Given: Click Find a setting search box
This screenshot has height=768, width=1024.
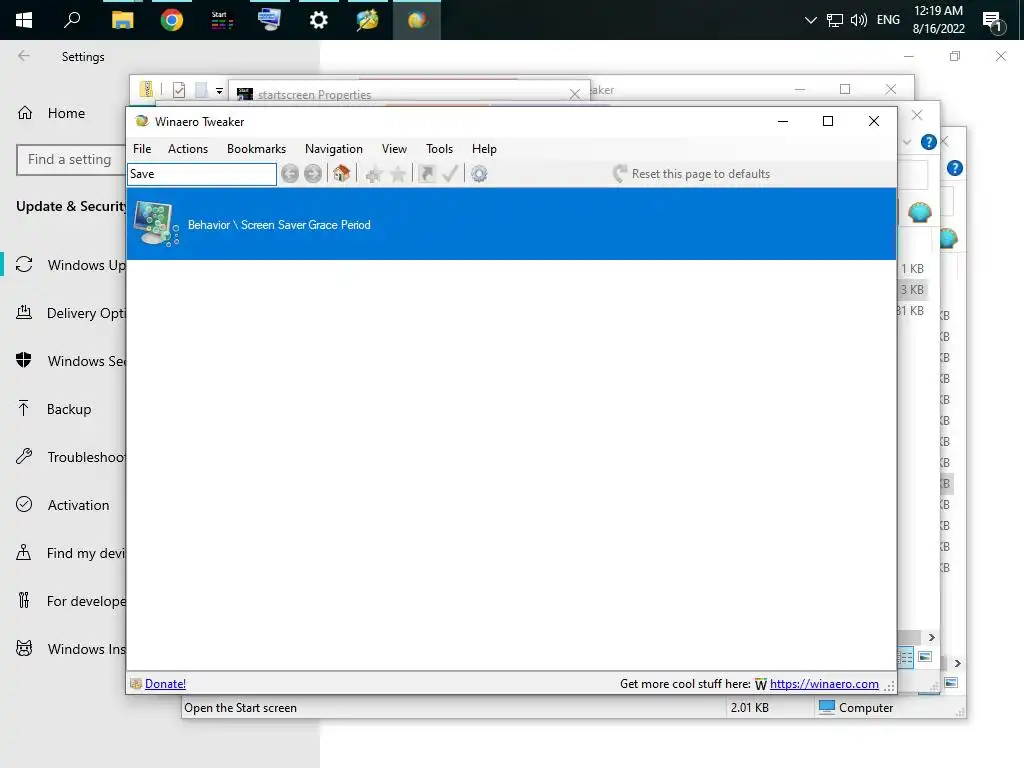Looking at the screenshot, I should point(72,159).
